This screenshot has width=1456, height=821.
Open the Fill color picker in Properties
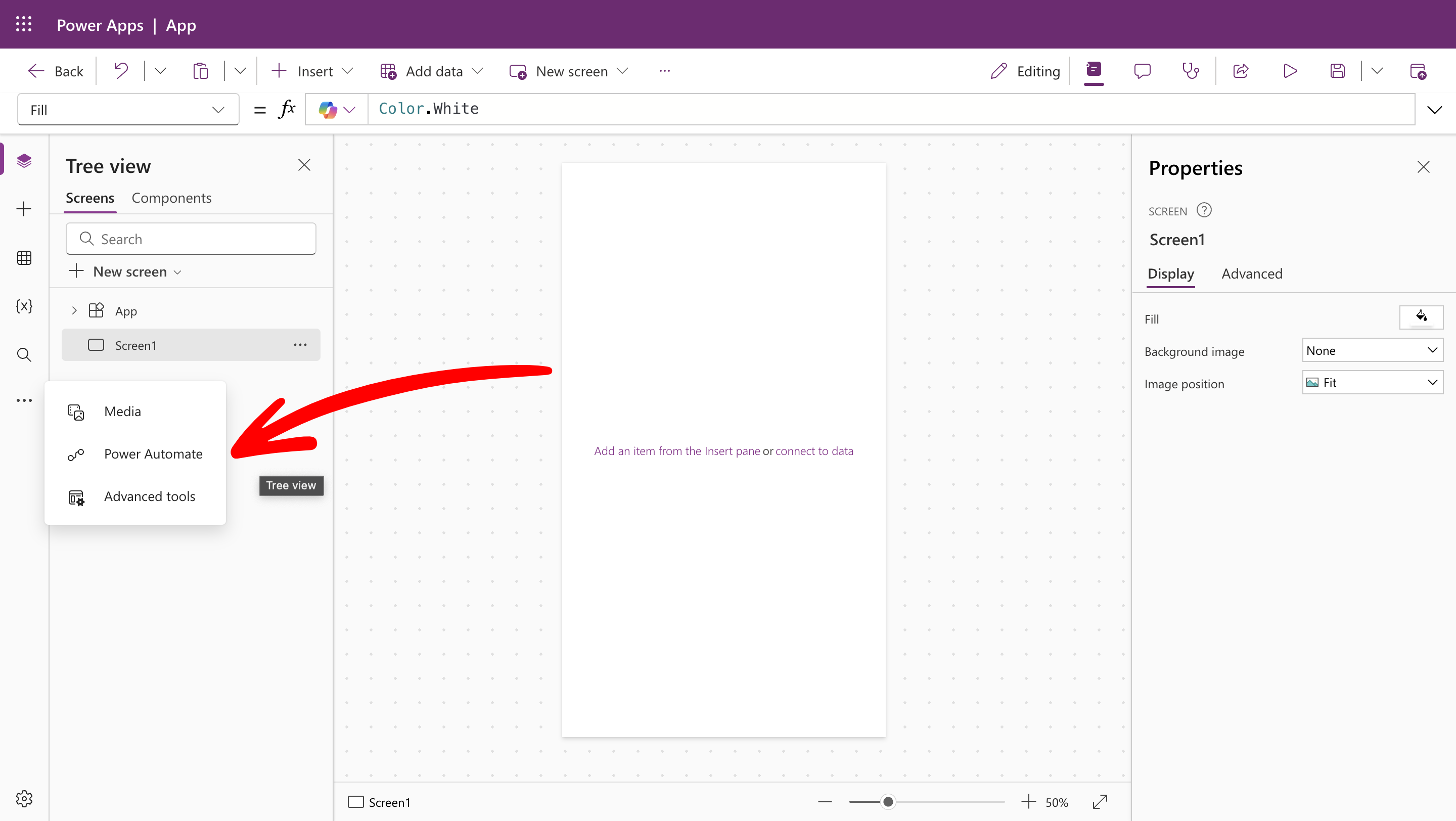pos(1421,317)
